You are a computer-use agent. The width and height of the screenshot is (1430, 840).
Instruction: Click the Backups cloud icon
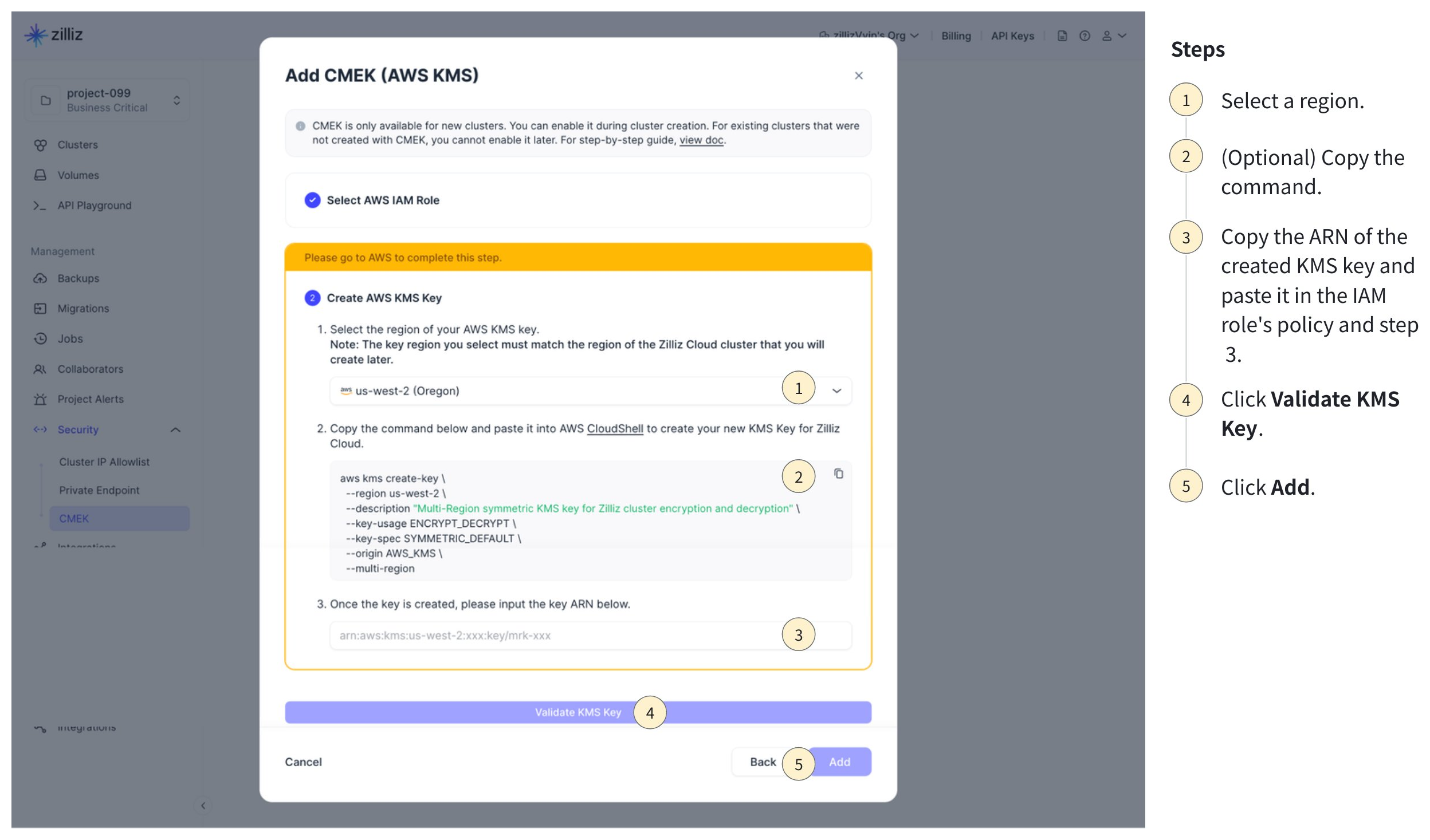click(x=40, y=278)
